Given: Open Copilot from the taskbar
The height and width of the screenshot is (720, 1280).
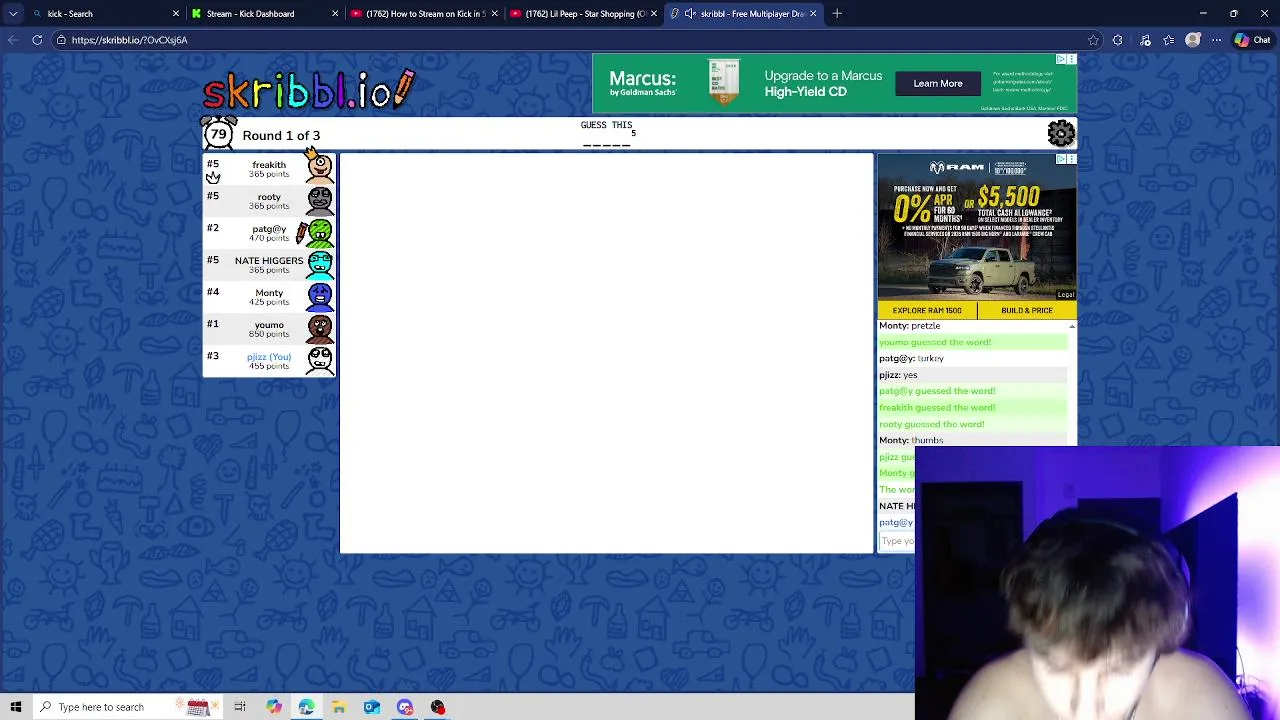Looking at the screenshot, I should (x=273, y=707).
